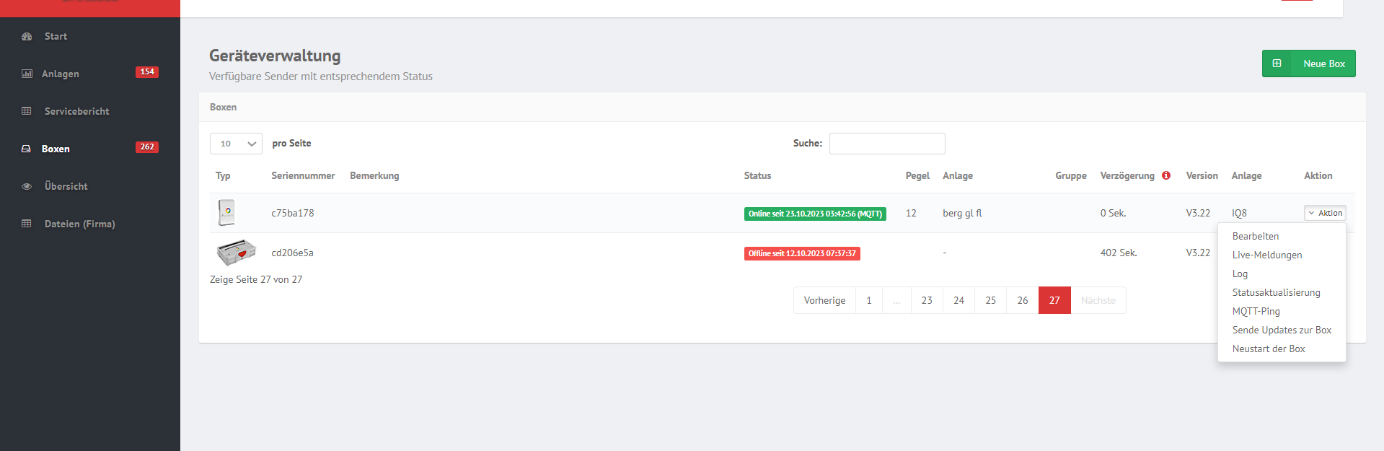1384x451 pixels.
Task: Click serial number cd206e5a
Action: [293, 253]
